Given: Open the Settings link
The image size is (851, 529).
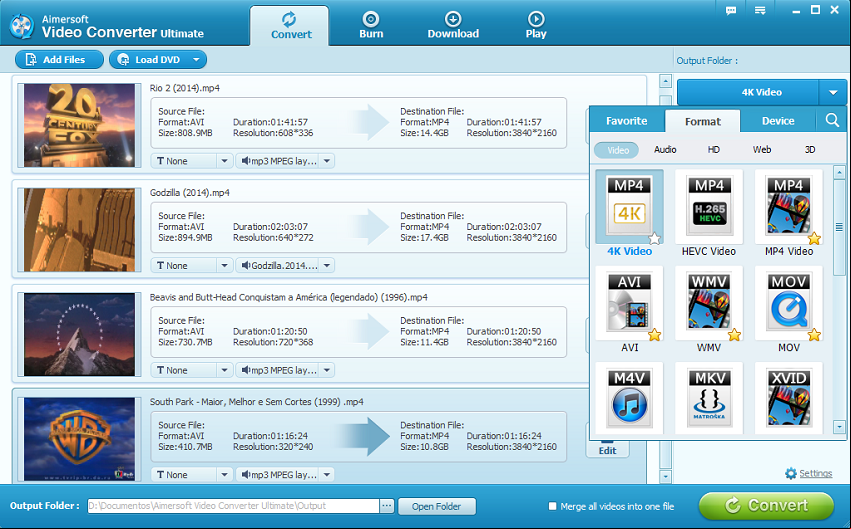Looking at the screenshot, I should (815, 473).
